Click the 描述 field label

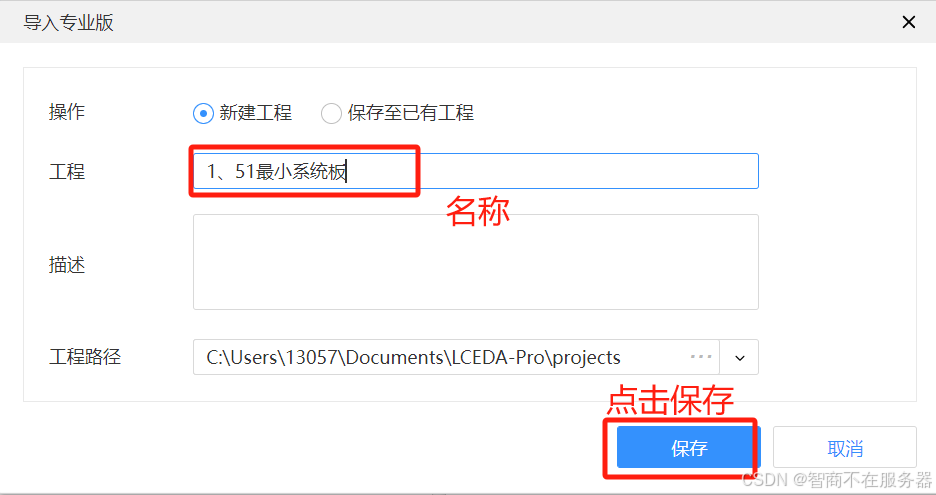click(67, 265)
